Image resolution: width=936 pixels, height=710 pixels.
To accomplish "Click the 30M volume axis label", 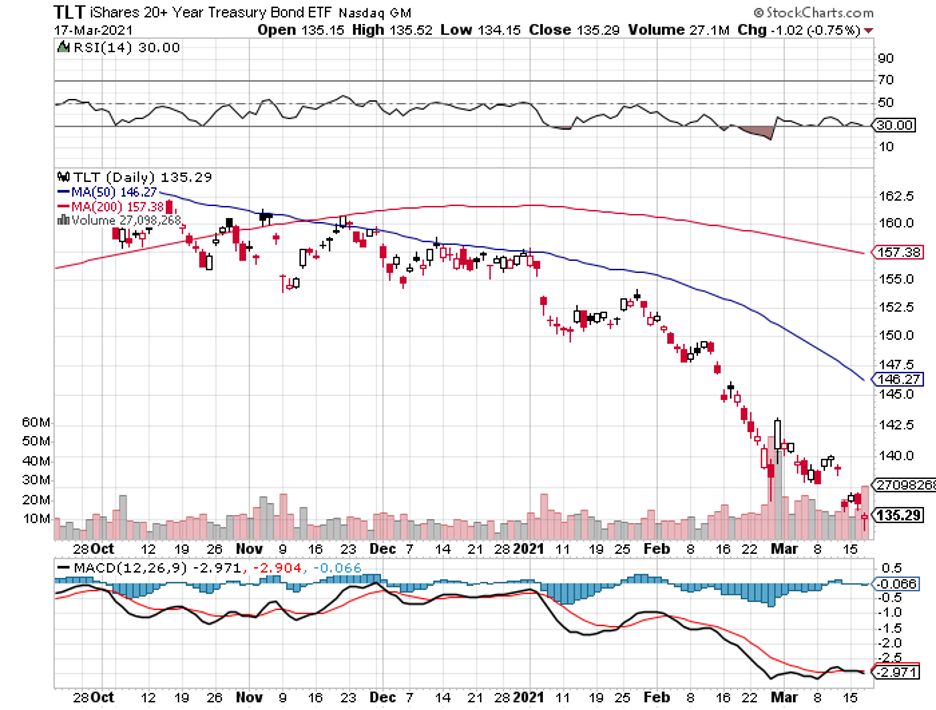I will click(x=36, y=481).
